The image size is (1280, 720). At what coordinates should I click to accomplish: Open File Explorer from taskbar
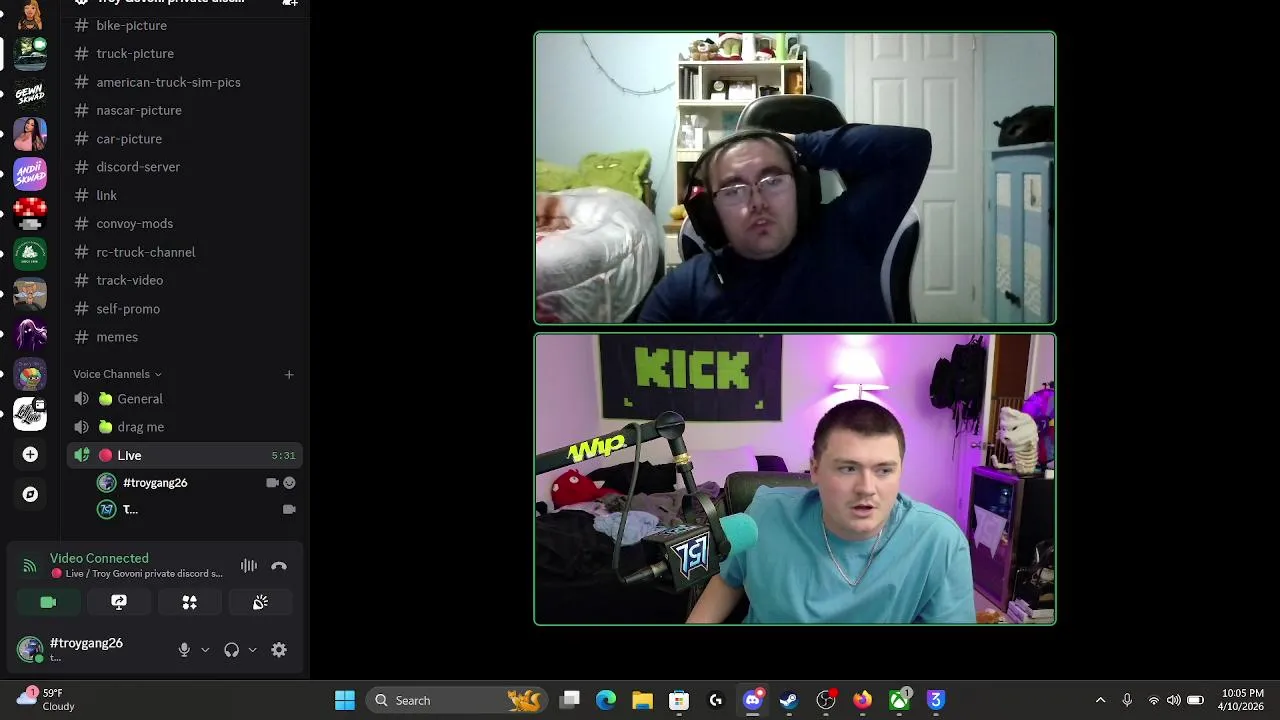click(x=642, y=700)
